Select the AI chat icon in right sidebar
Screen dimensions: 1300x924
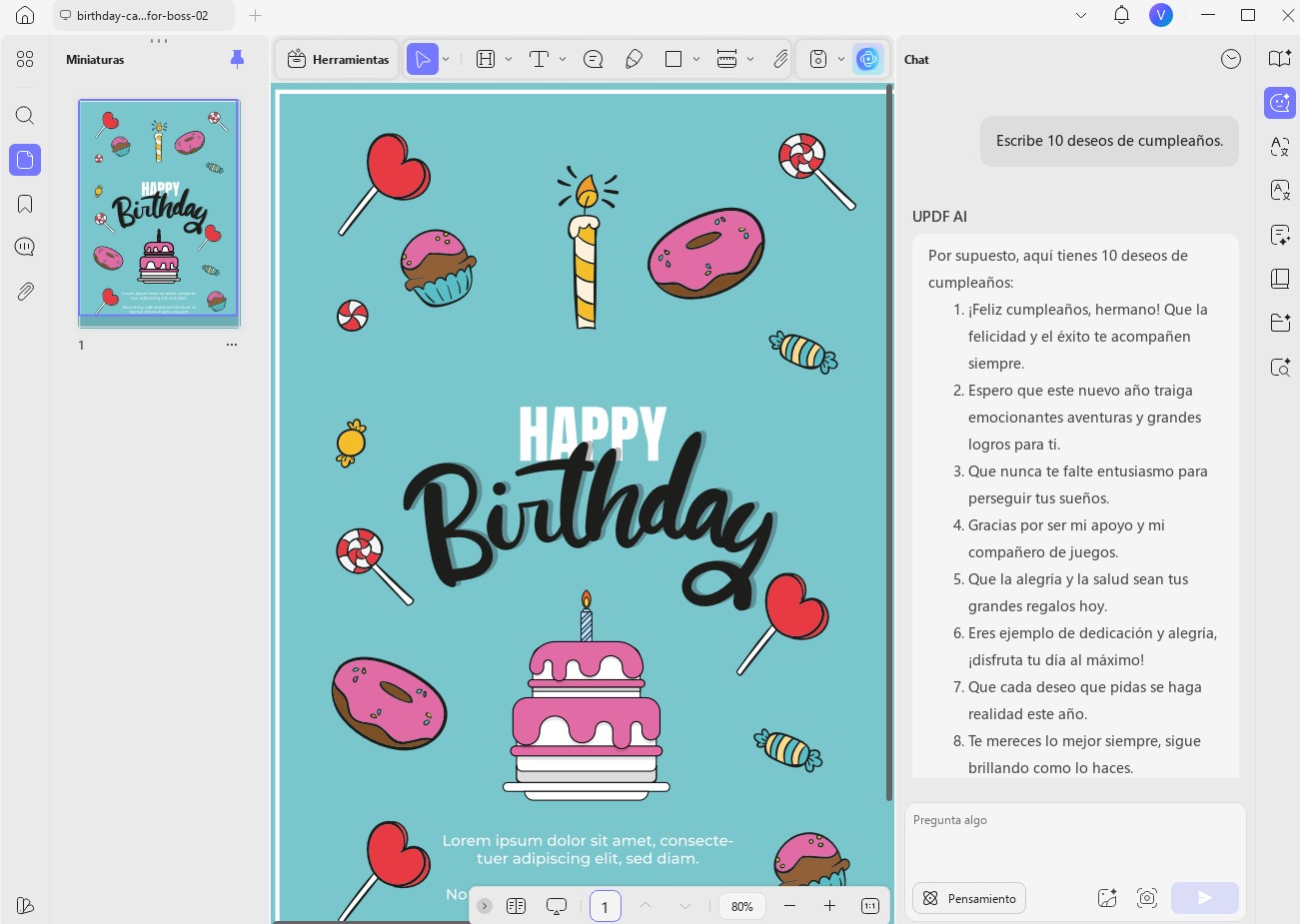coord(1280,102)
